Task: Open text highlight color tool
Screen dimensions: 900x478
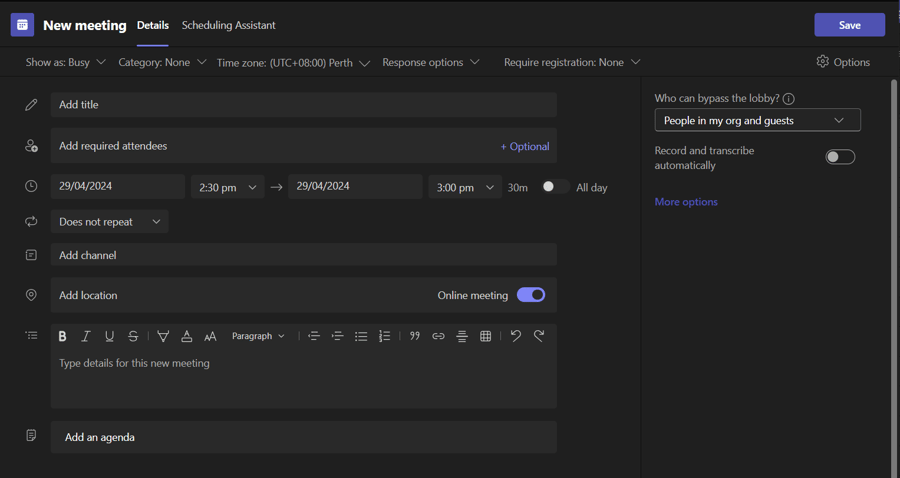Action: click(x=163, y=336)
